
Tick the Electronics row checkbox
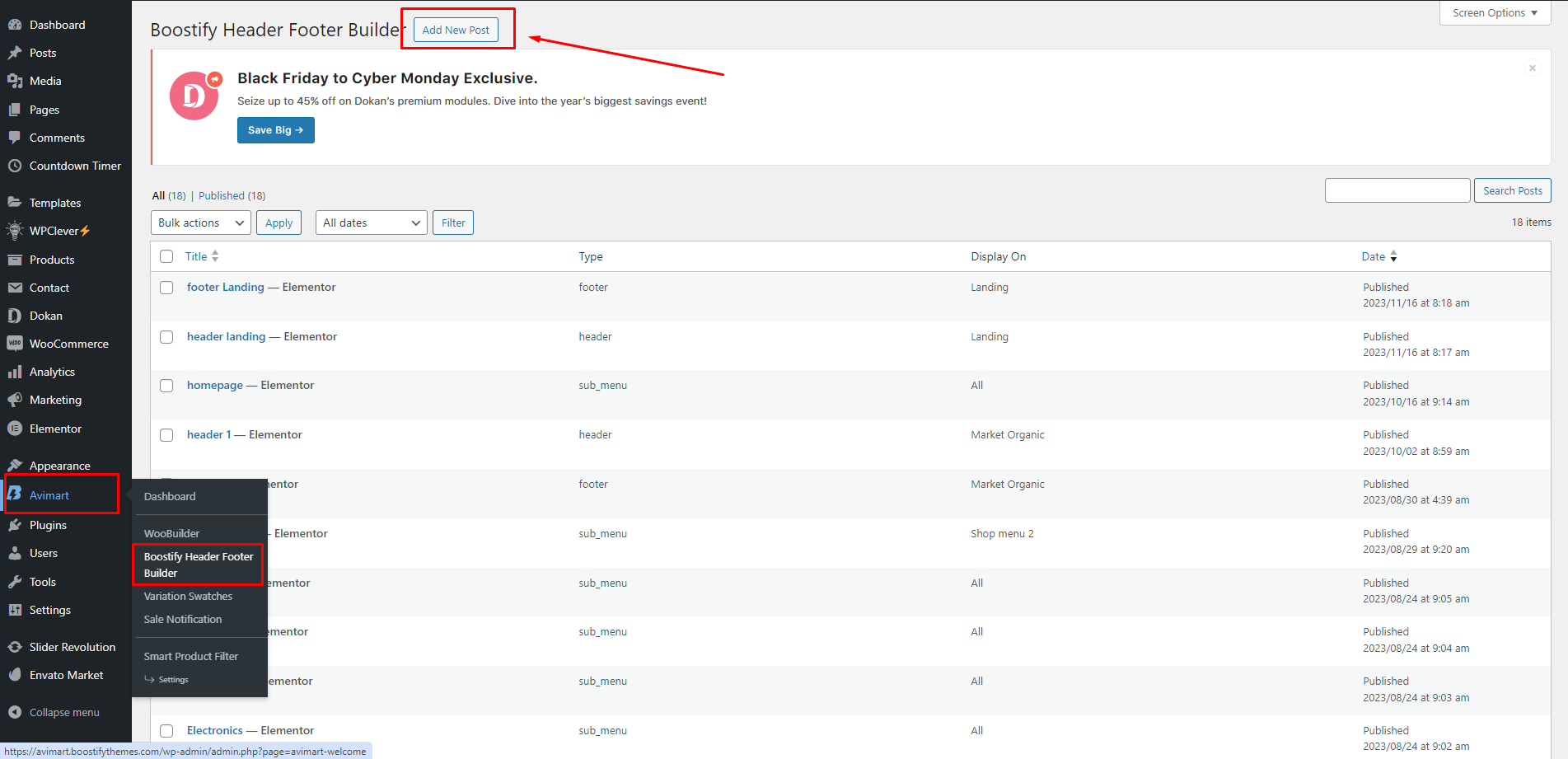(166, 731)
